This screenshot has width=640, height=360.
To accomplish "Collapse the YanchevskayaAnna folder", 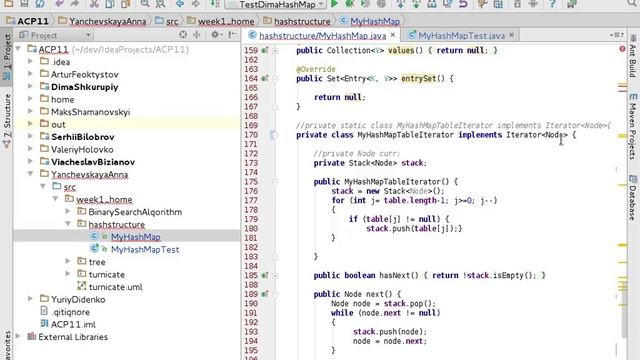I will (x=30, y=174).
